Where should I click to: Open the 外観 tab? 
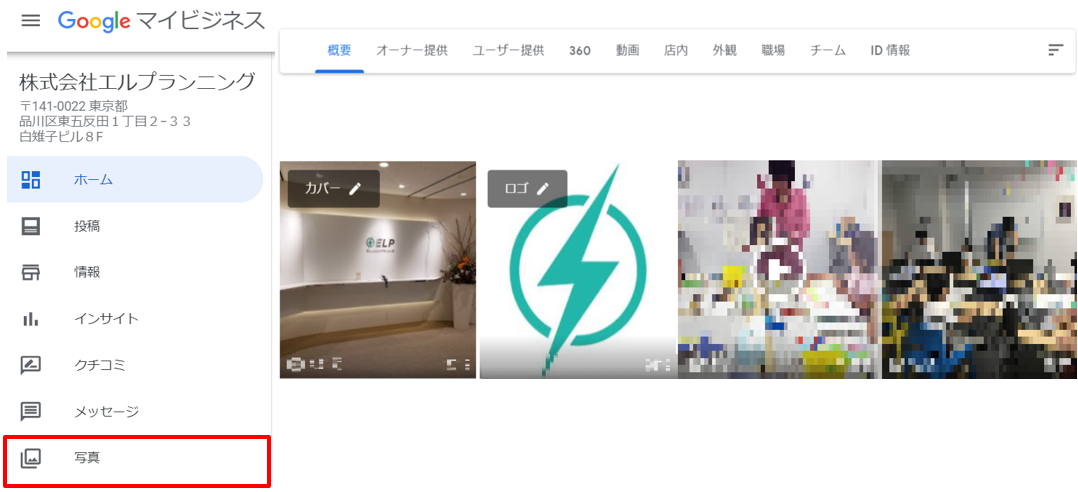coord(725,50)
